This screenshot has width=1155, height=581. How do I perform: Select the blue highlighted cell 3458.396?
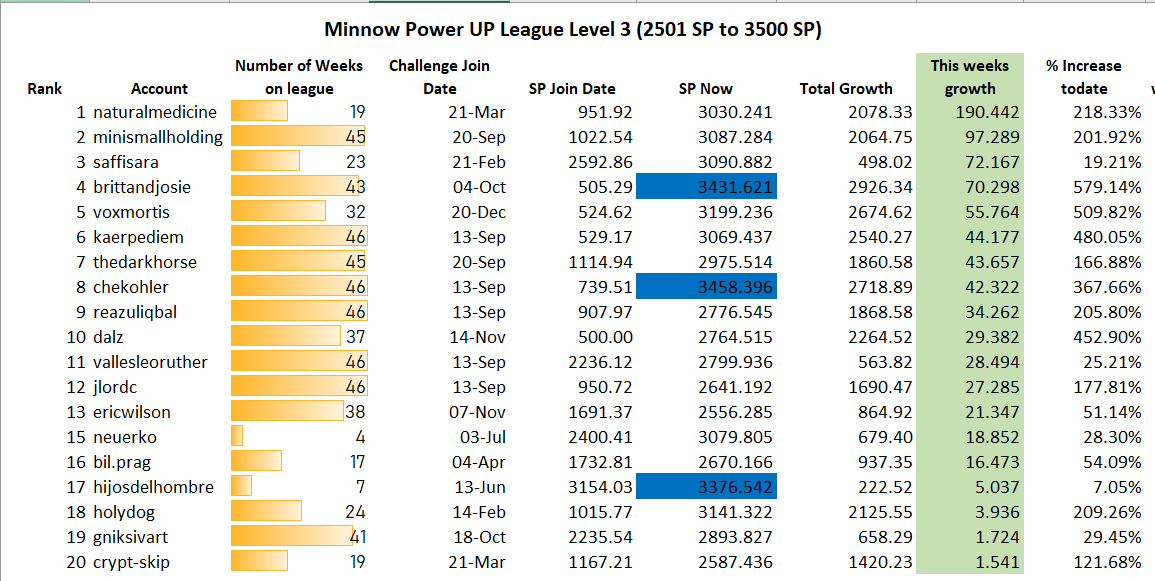pos(706,287)
